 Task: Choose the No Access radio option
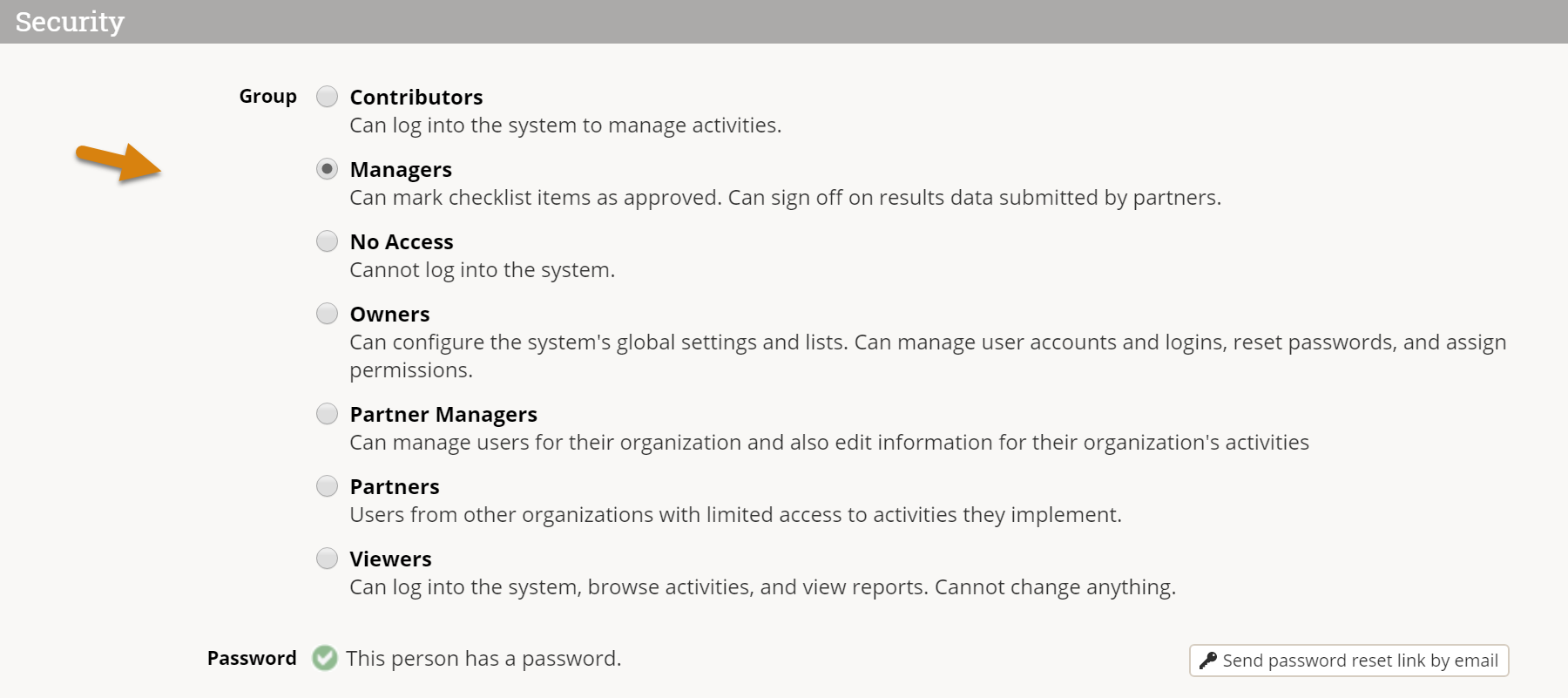coord(327,241)
